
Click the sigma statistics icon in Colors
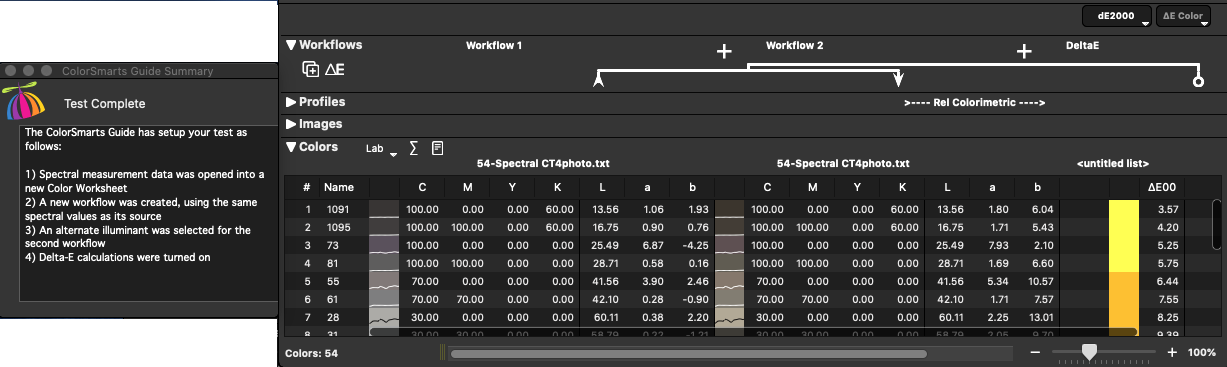click(414, 148)
